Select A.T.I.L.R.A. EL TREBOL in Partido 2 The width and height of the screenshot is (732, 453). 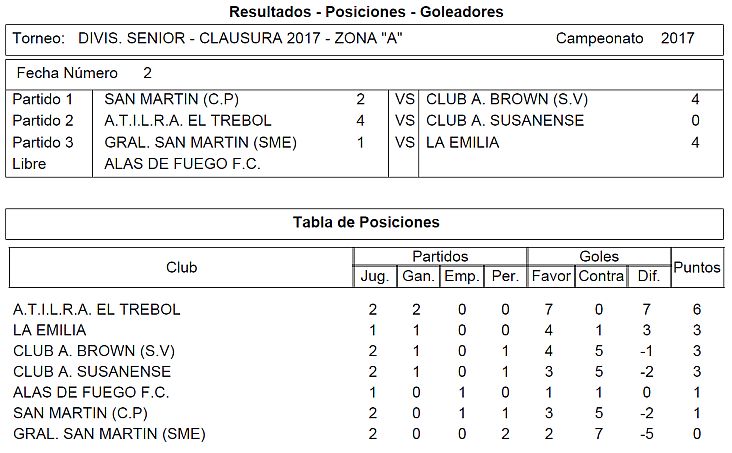tap(188, 120)
